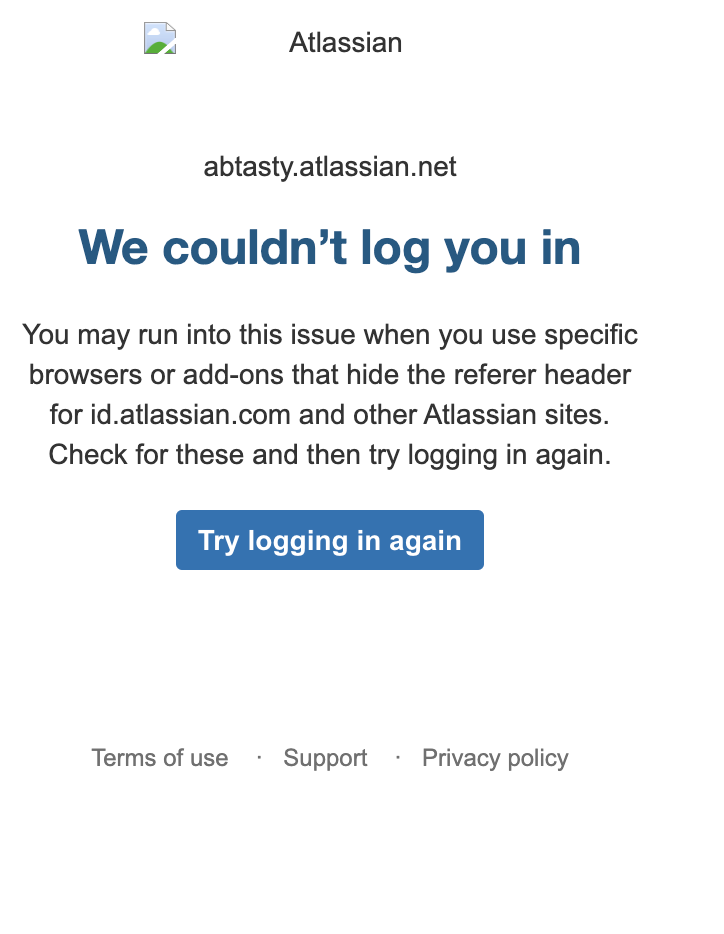Image resolution: width=724 pixels, height=934 pixels.
Task: Click the separator dot between Terms and Support
Action: click(257, 758)
